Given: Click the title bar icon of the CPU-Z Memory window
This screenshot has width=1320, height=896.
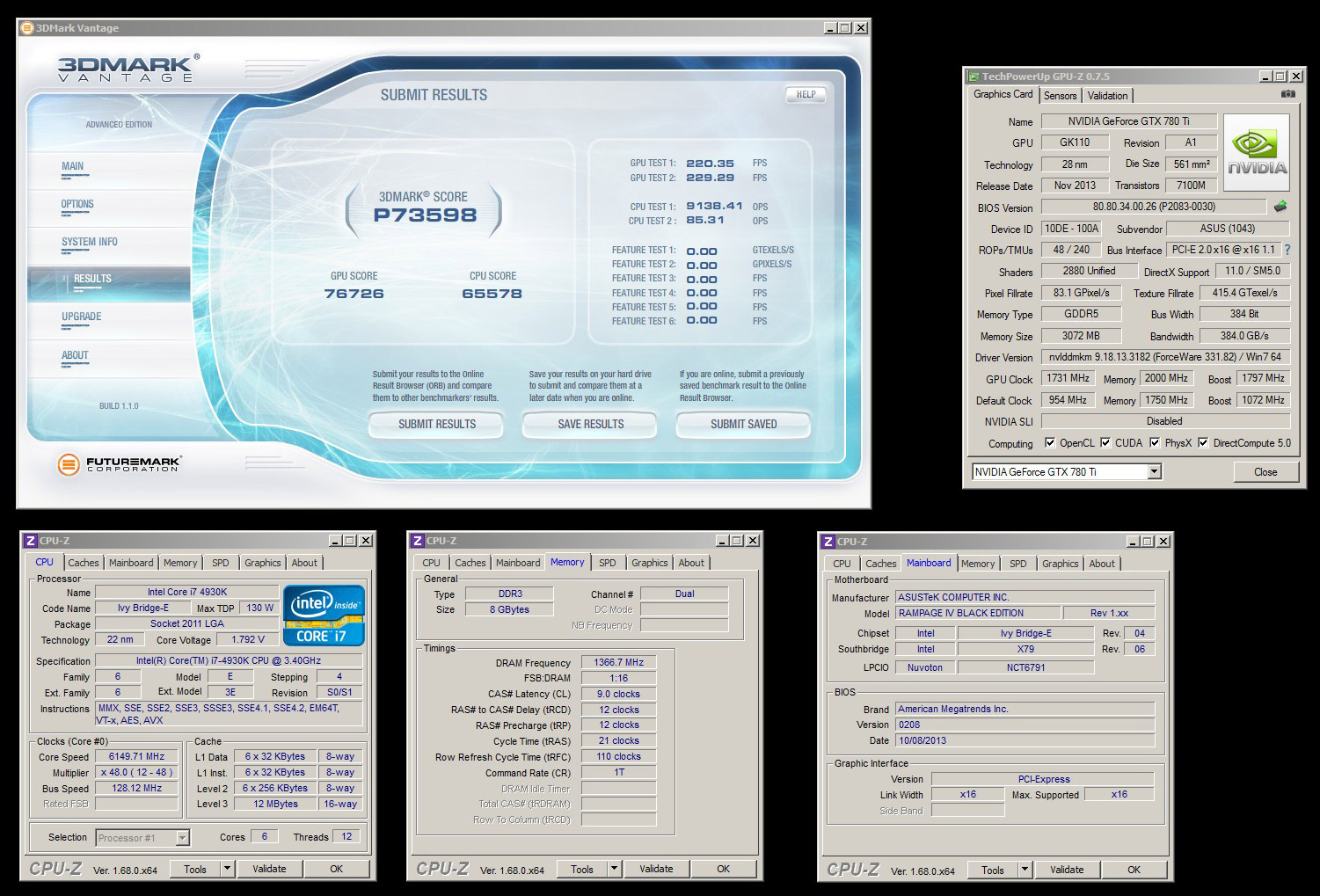Looking at the screenshot, I should click(x=417, y=541).
